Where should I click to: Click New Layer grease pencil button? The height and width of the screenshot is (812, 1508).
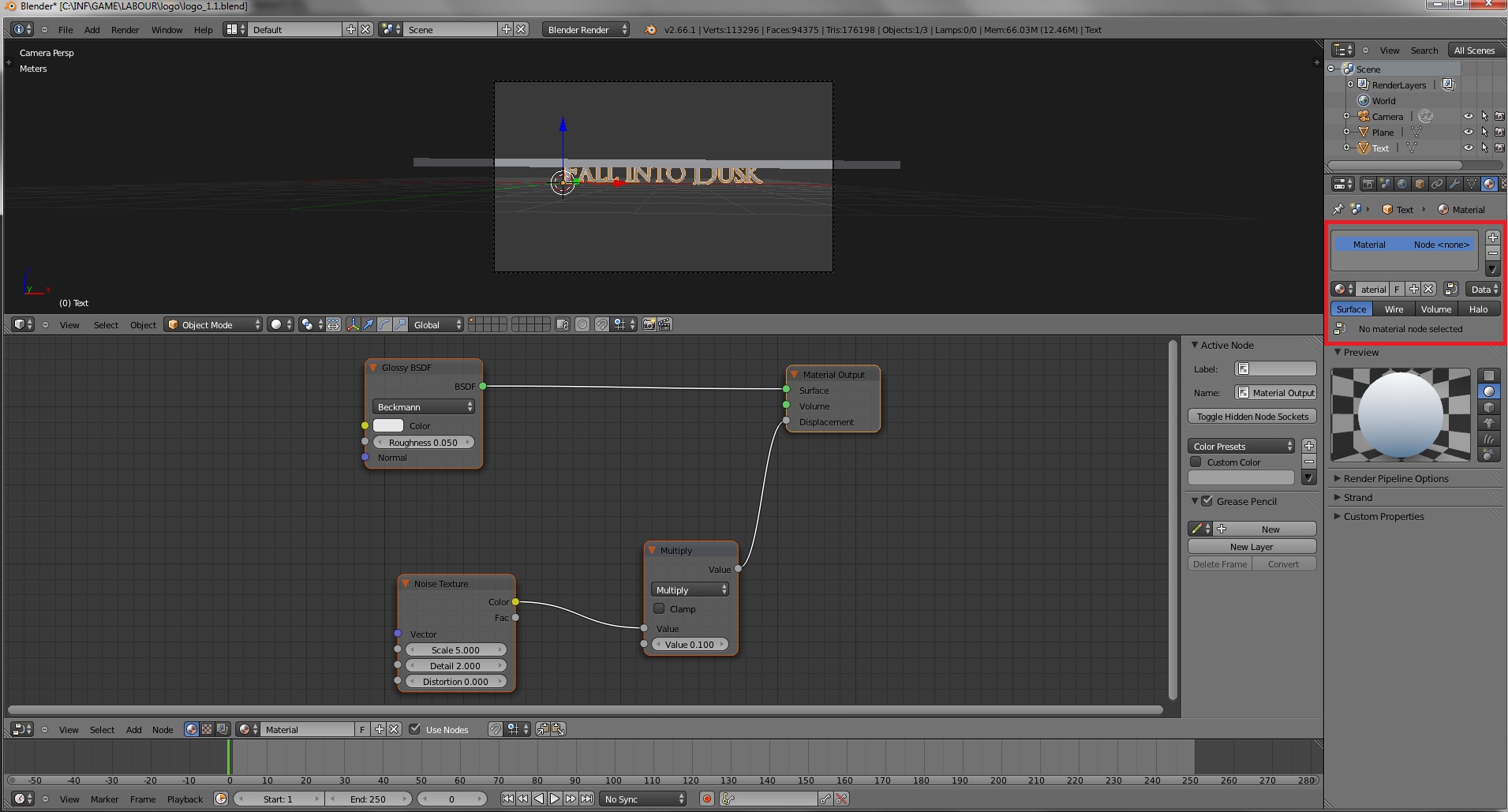click(x=1252, y=546)
